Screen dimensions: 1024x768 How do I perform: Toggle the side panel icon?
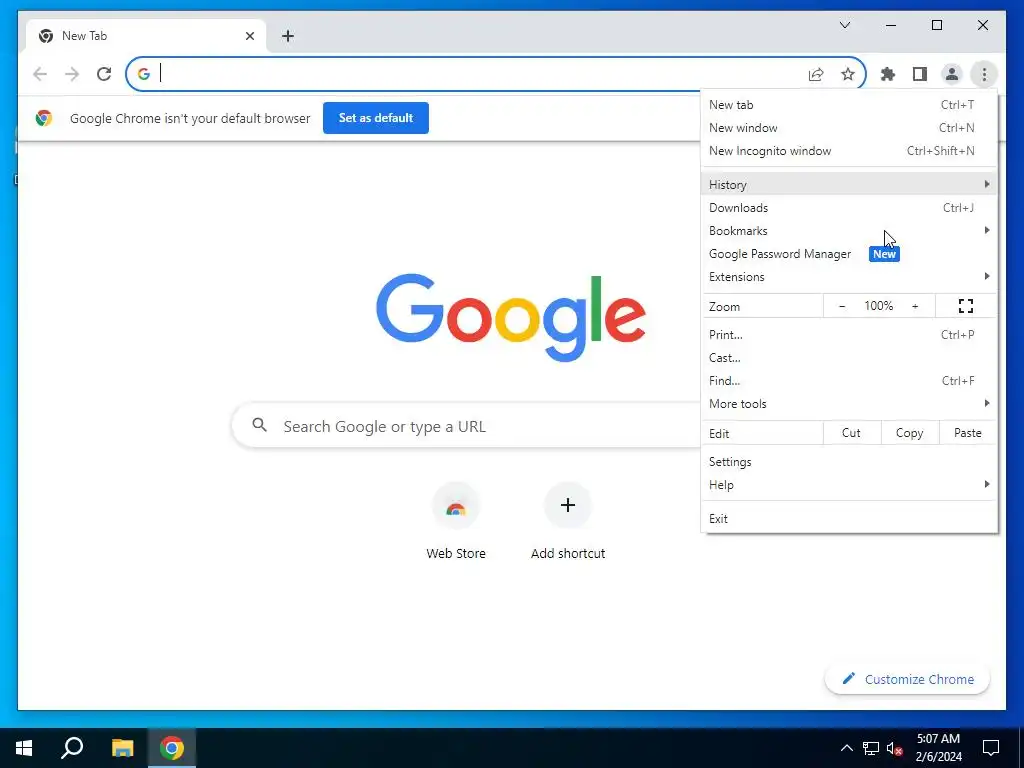[x=920, y=74]
